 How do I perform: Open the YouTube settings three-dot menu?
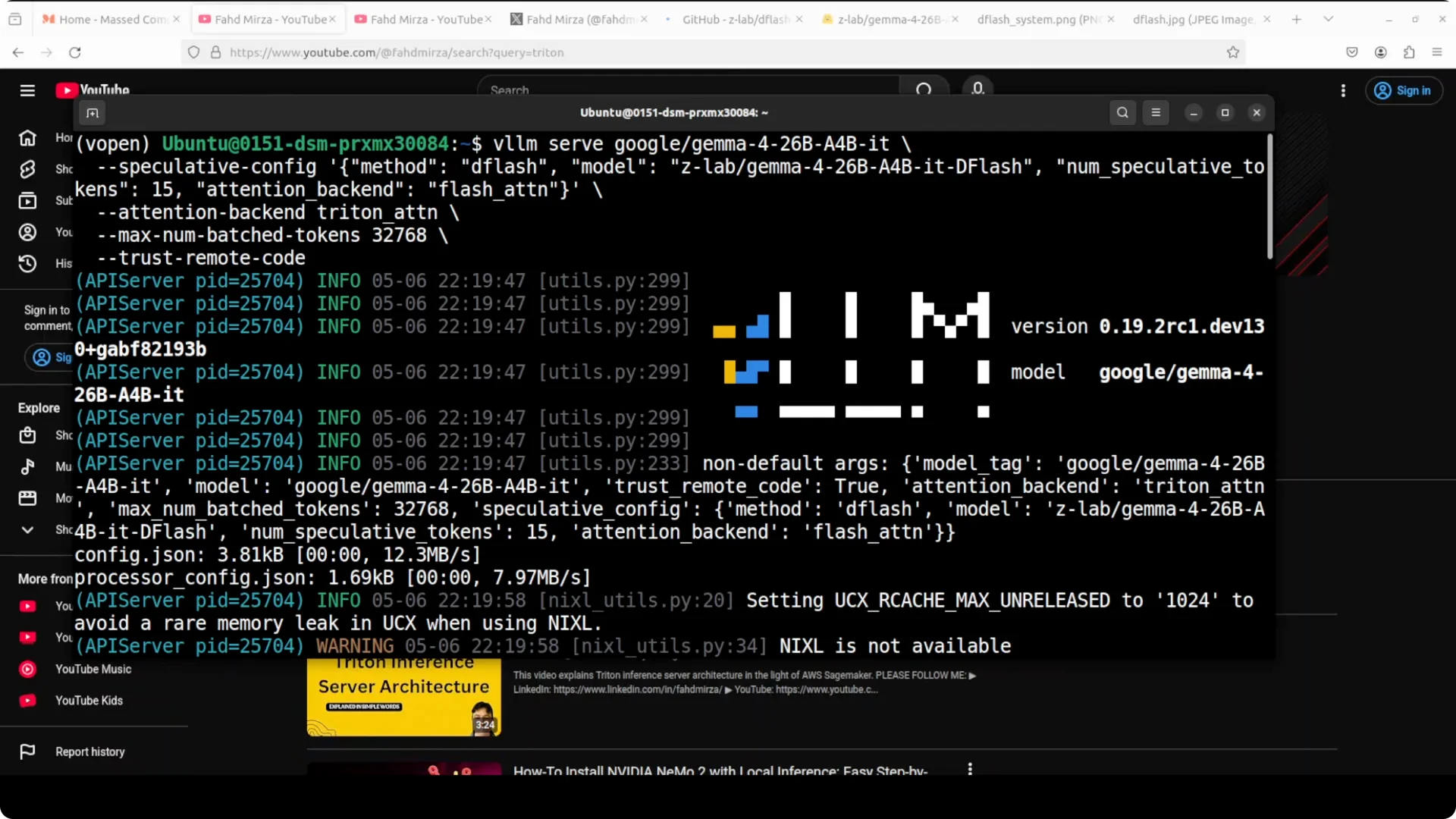pyautogui.click(x=1343, y=91)
